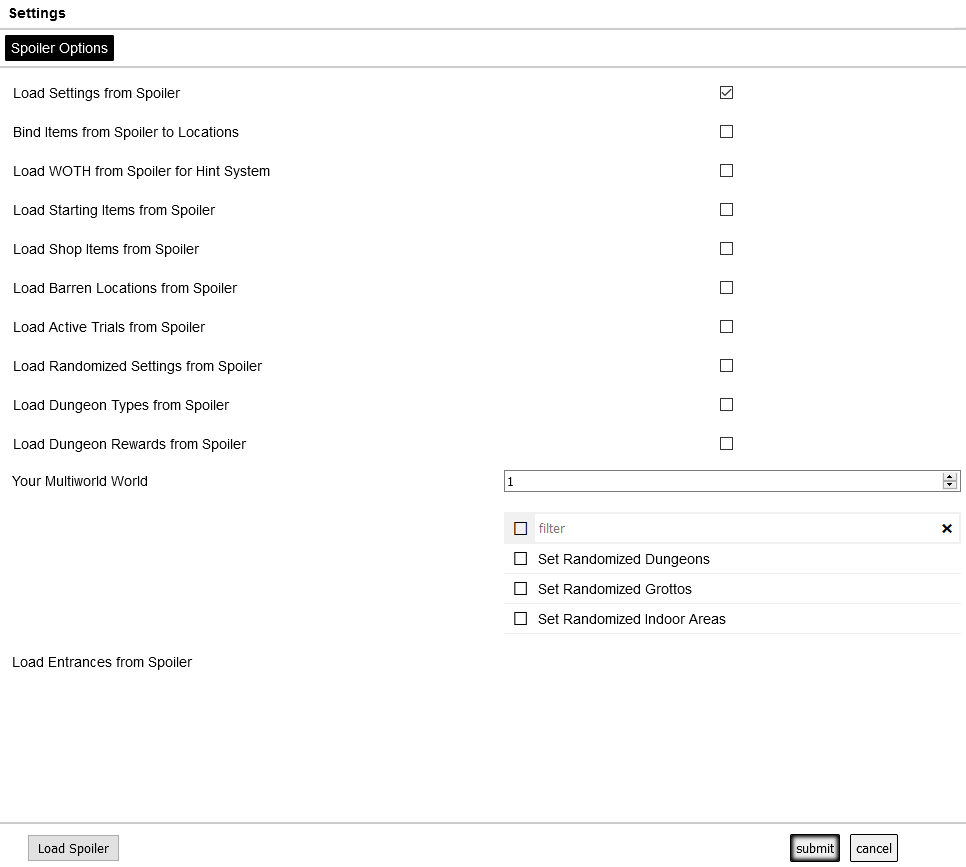Focus the filter text field
966x867 pixels.
pos(735,528)
